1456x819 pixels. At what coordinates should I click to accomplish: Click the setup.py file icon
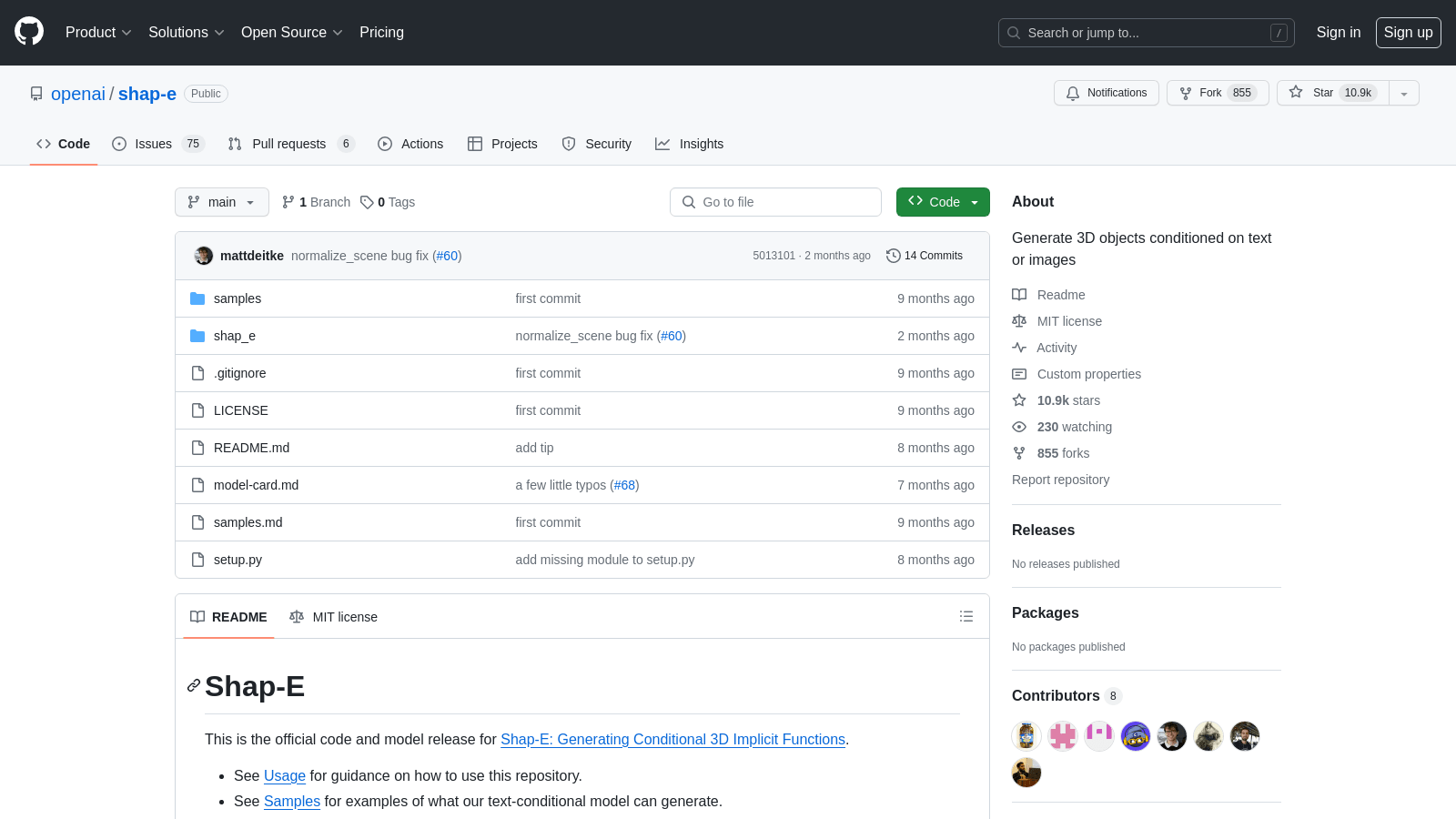(x=197, y=560)
